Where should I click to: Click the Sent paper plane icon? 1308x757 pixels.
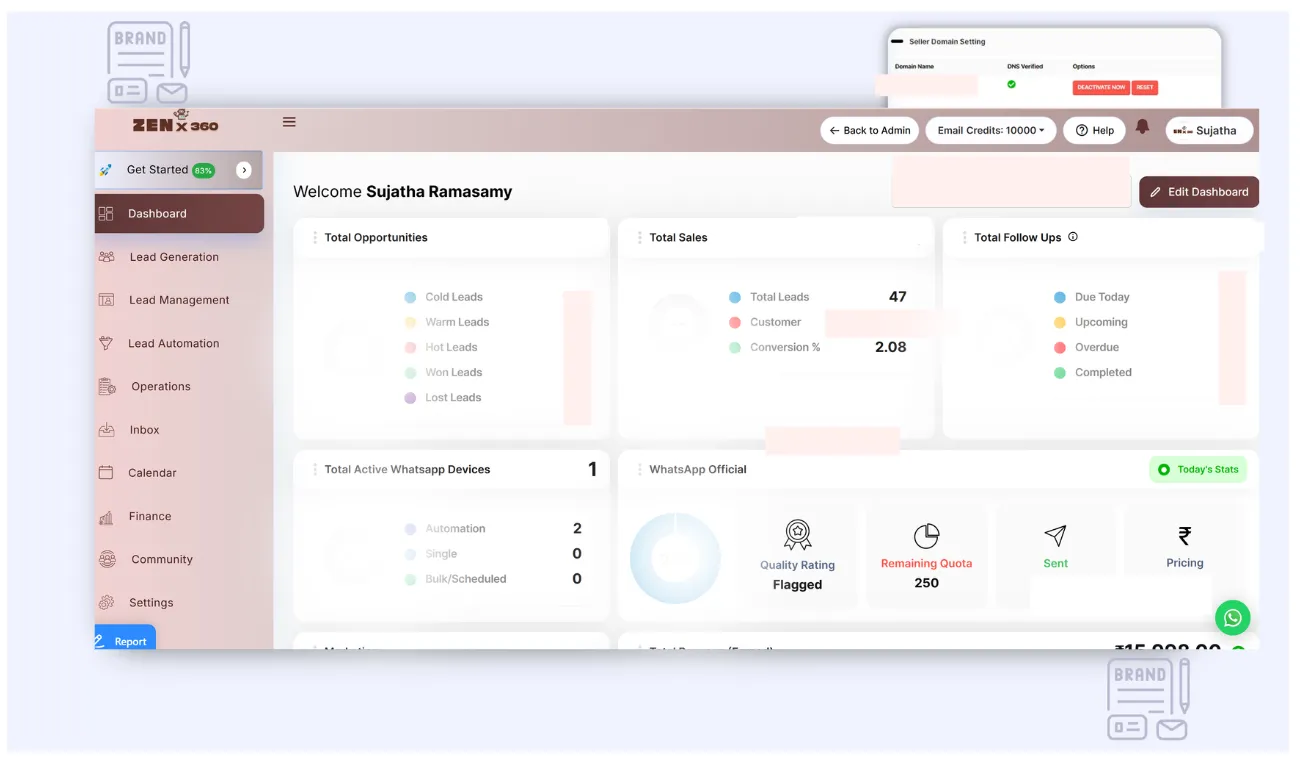point(1055,535)
